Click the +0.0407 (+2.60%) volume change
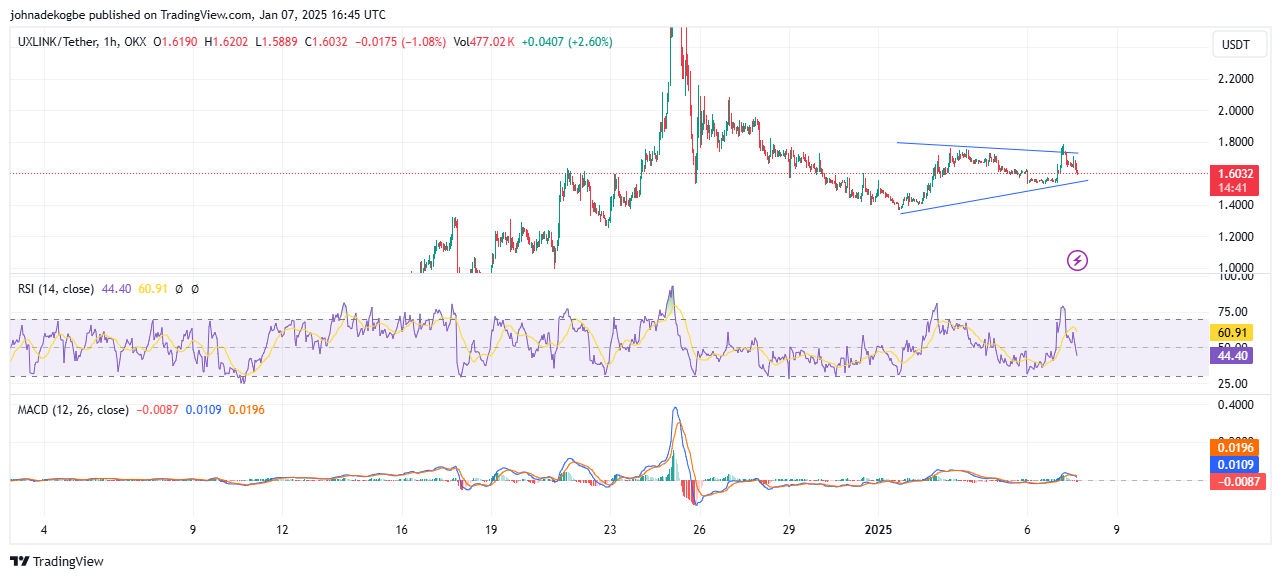Image resolution: width=1281 pixels, height=579 pixels. (x=567, y=42)
